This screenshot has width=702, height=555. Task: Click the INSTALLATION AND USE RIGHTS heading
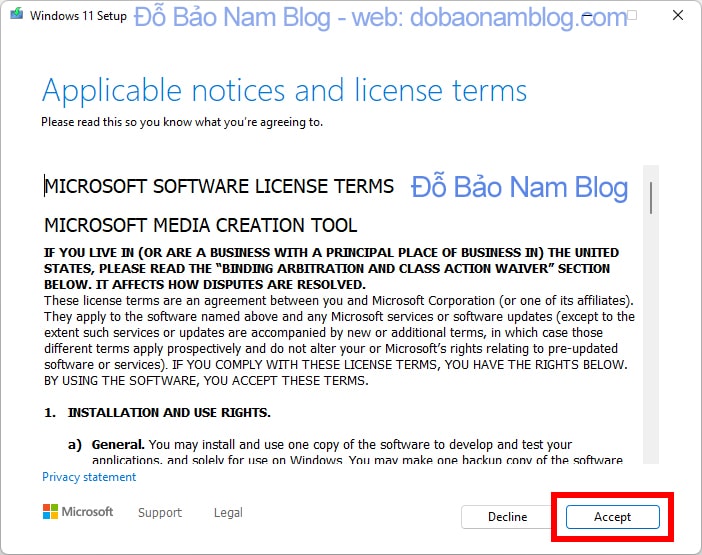(x=169, y=412)
